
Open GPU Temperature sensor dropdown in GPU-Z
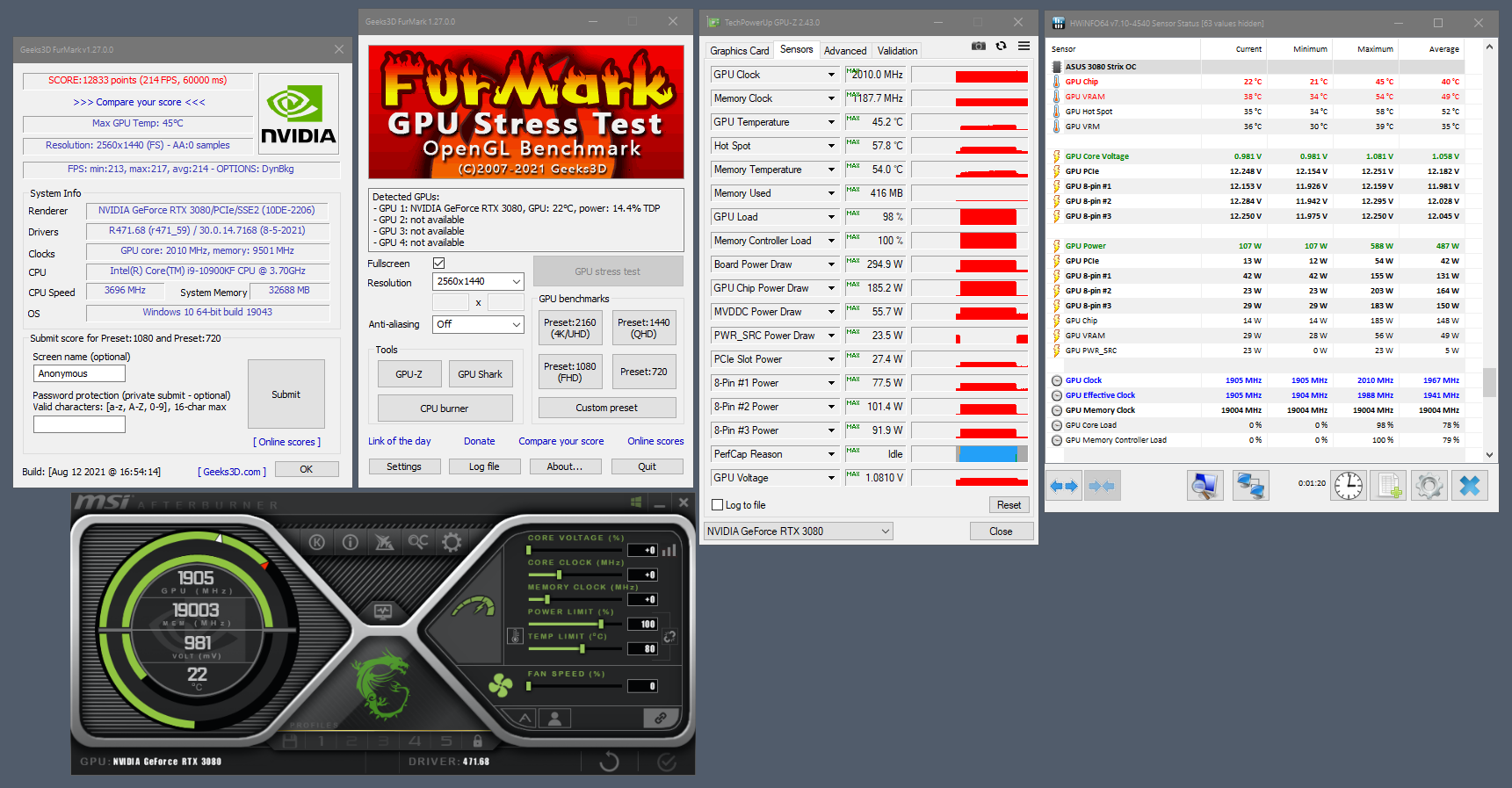(x=774, y=122)
